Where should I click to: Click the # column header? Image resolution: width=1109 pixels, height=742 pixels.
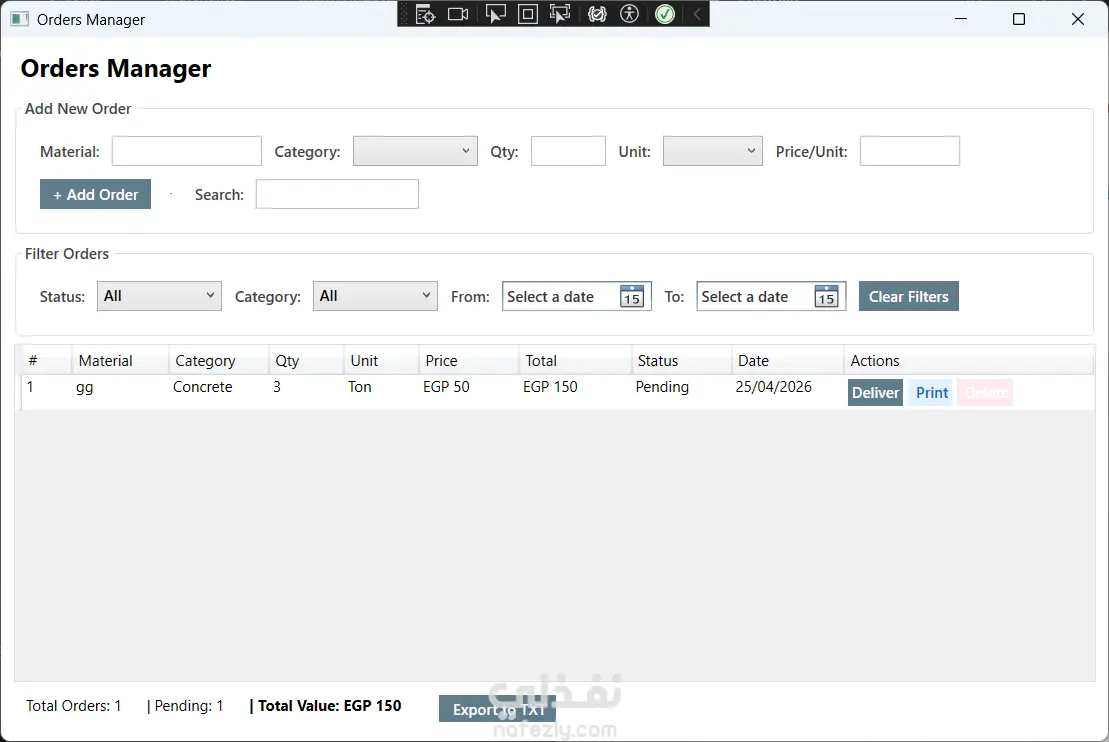(x=47, y=360)
